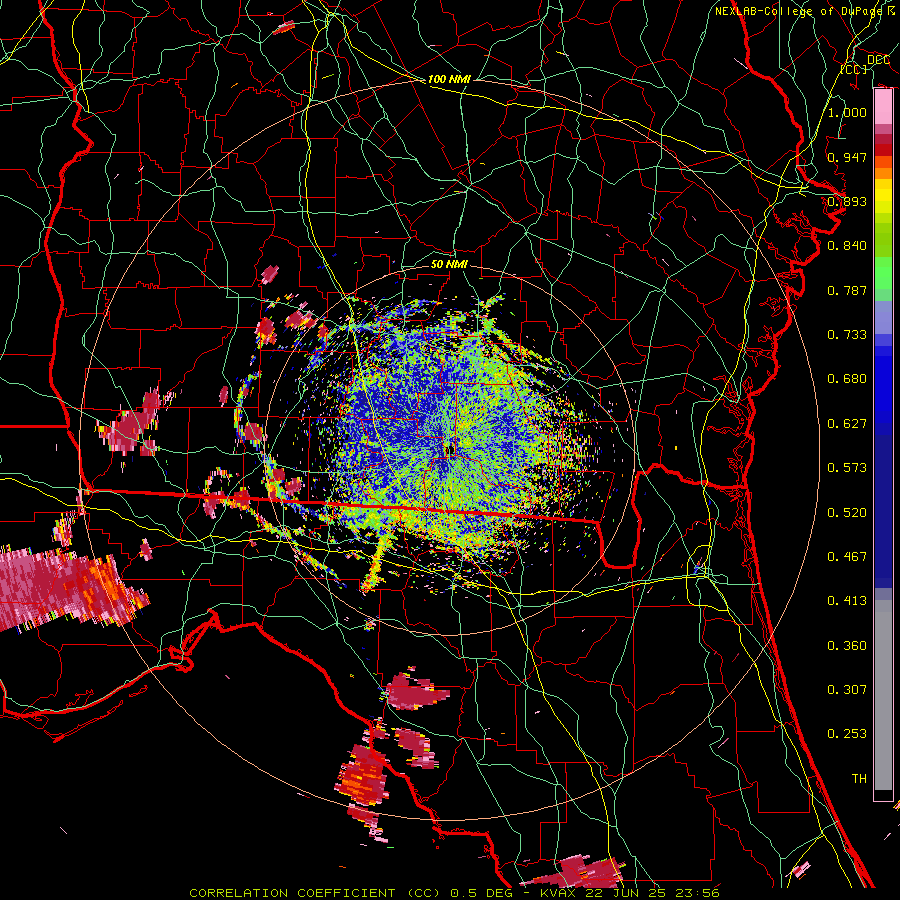Select the 0.467 legend value

[847, 557]
